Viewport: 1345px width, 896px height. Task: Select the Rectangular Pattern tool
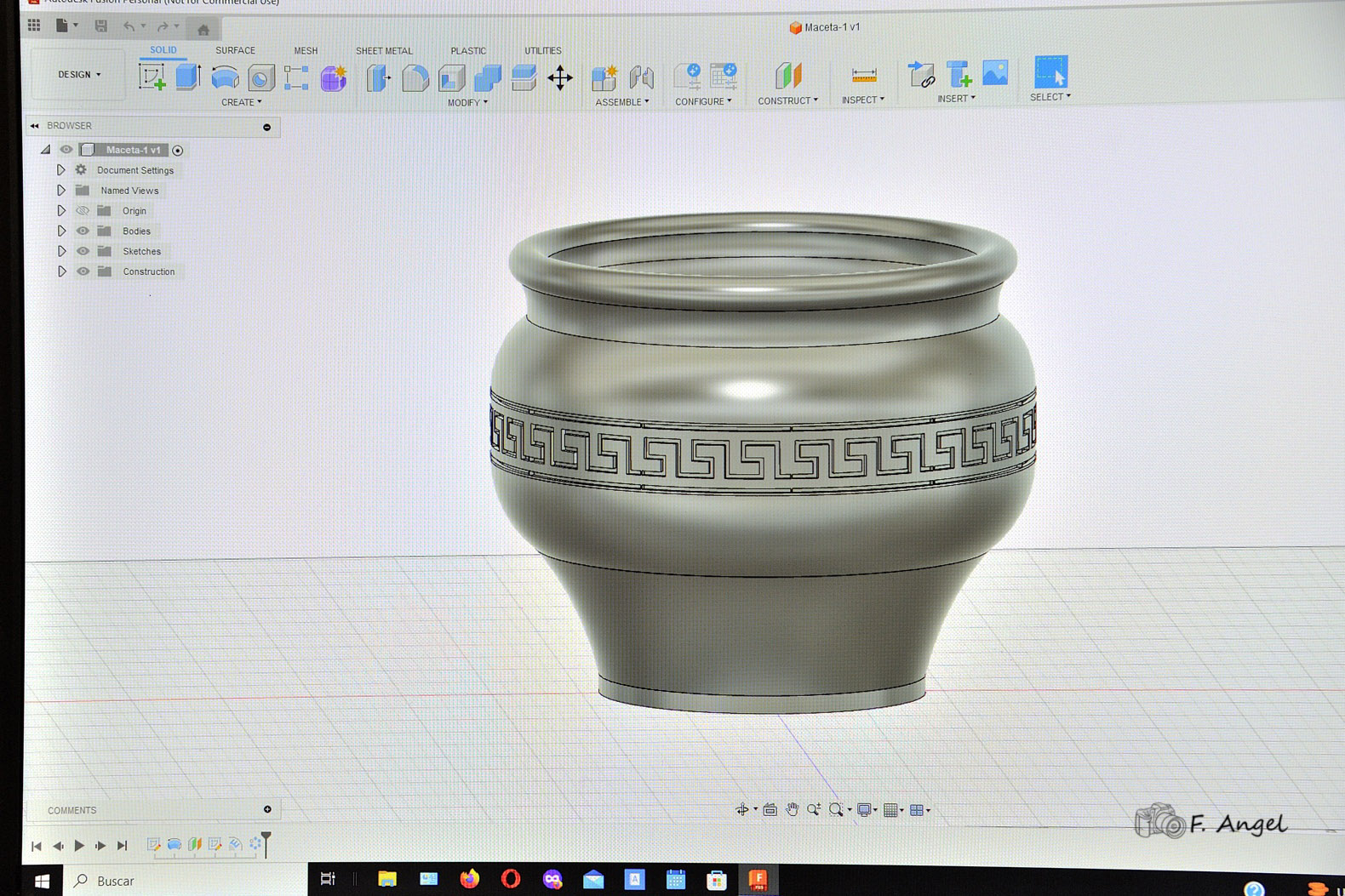point(296,78)
